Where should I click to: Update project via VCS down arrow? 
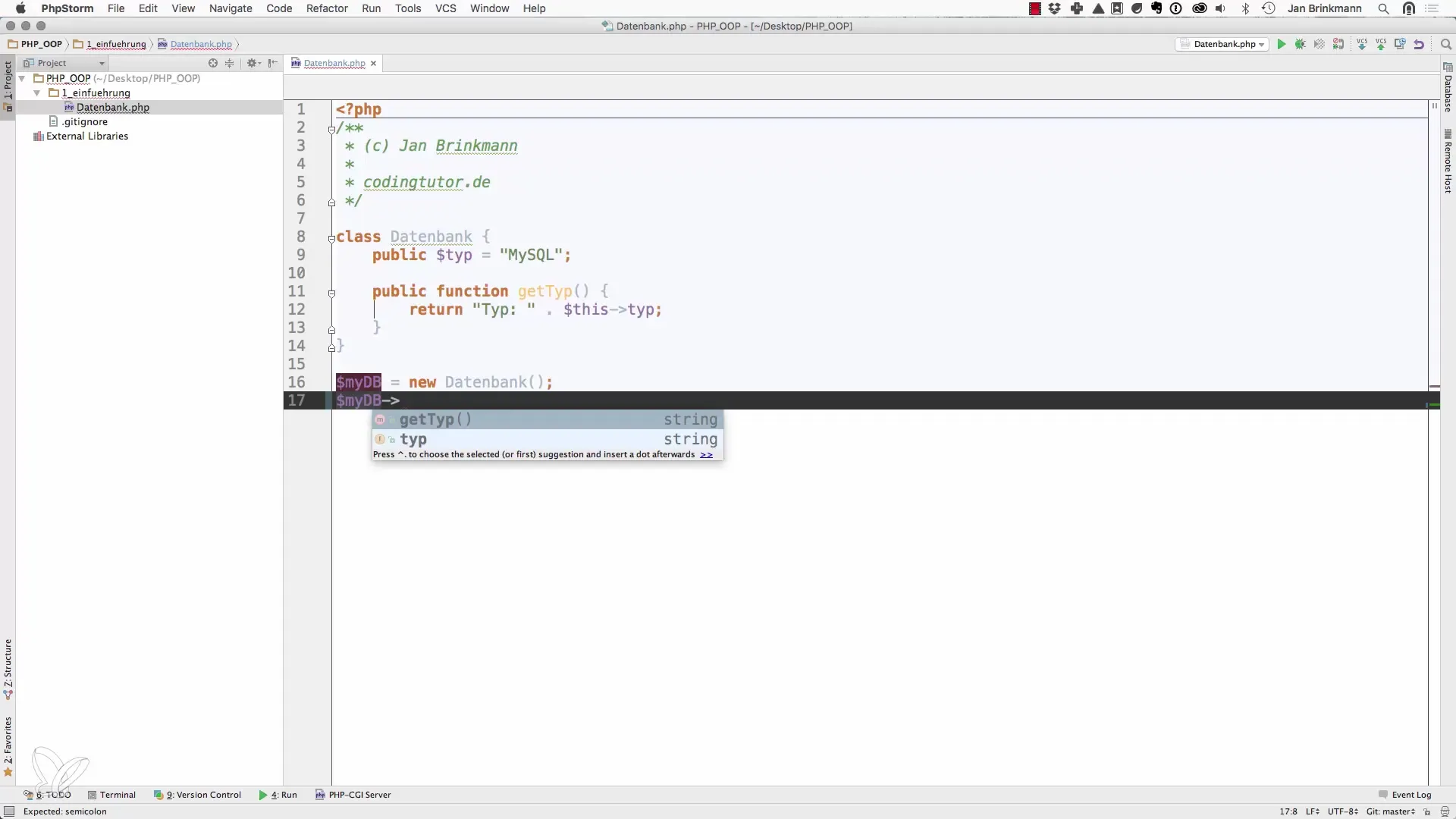tap(1362, 44)
